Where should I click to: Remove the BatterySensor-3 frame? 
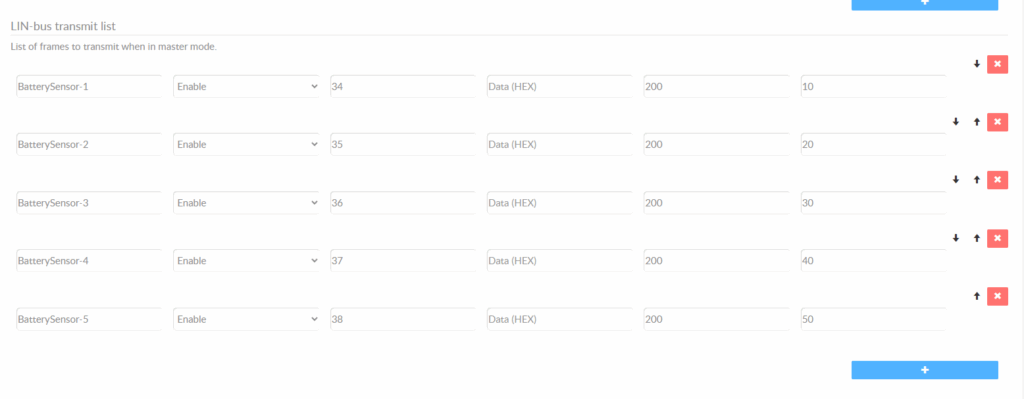click(997, 180)
